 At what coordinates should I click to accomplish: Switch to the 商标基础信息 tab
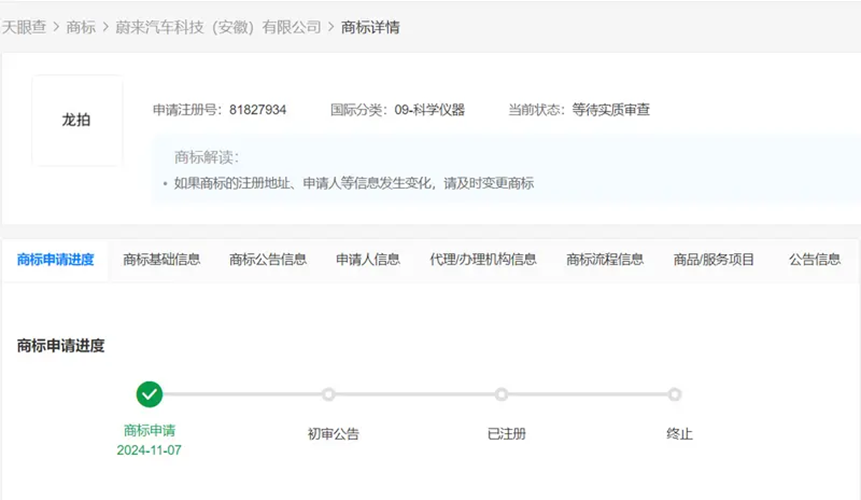pos(161,259)
